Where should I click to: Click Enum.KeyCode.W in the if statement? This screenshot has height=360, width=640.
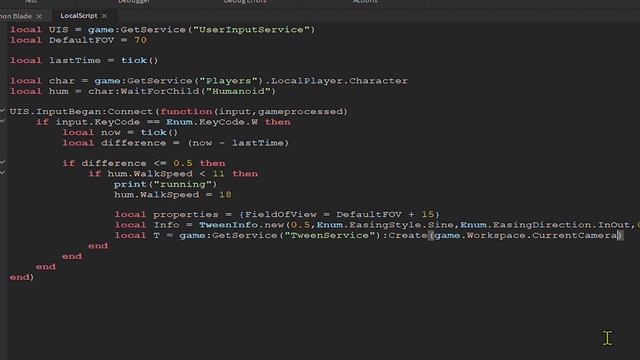click(212, 122)
